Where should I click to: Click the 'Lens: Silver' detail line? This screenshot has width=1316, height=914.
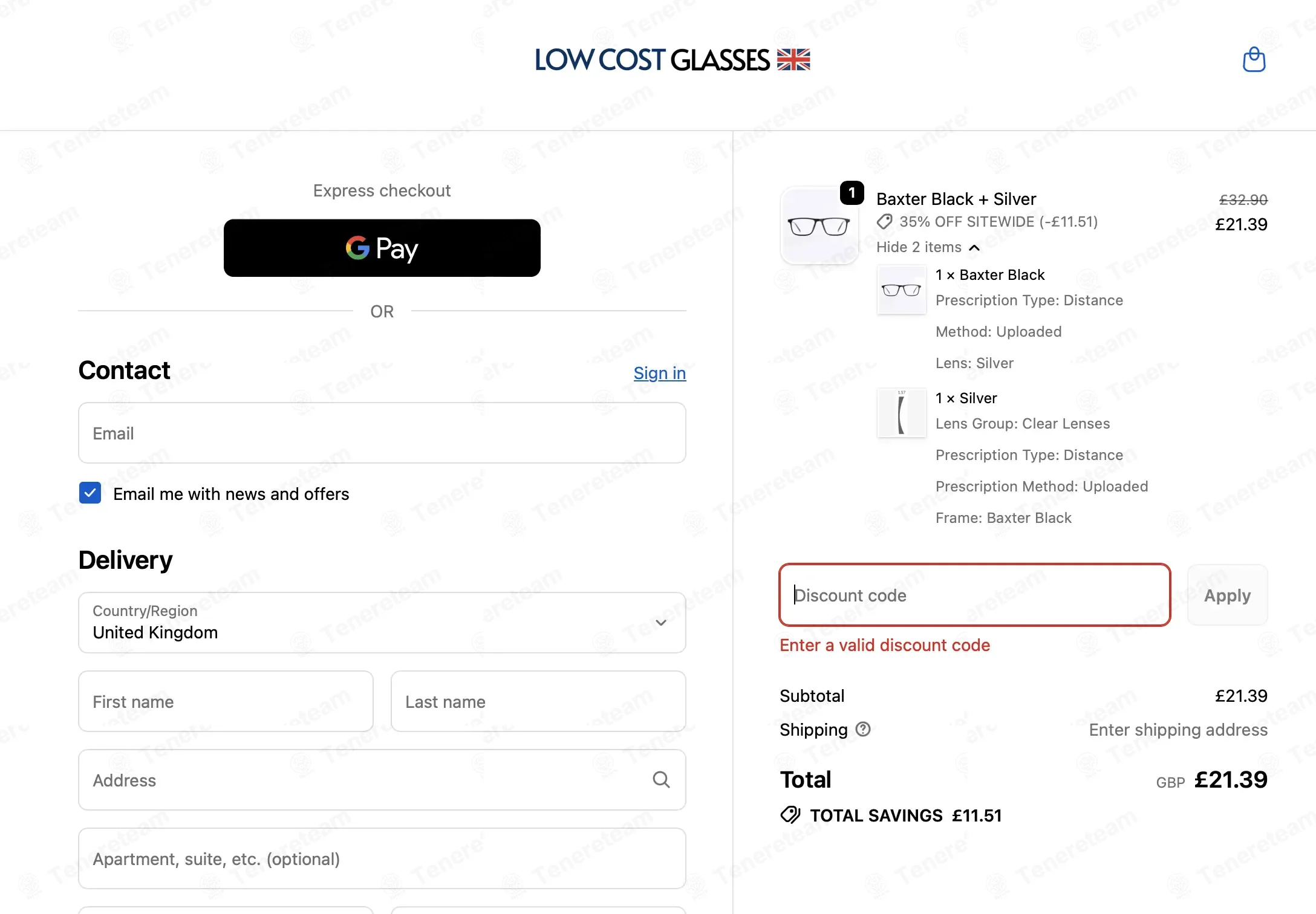tap(974, 363)
